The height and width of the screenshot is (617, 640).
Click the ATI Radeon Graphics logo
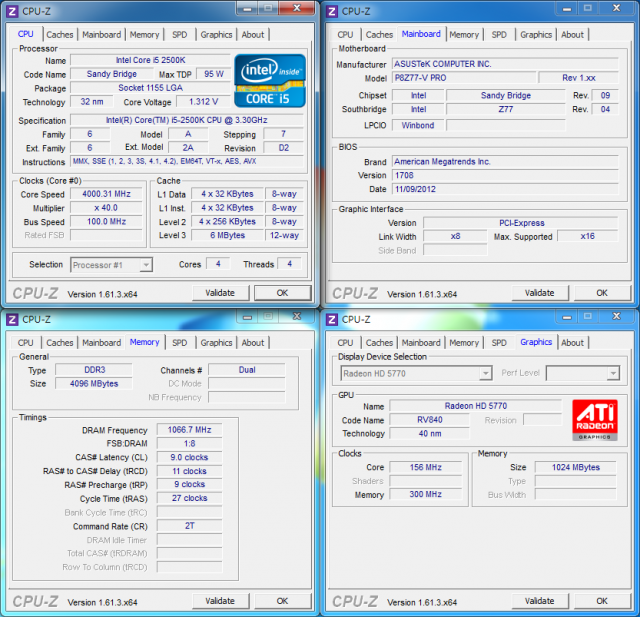(595, 419)
